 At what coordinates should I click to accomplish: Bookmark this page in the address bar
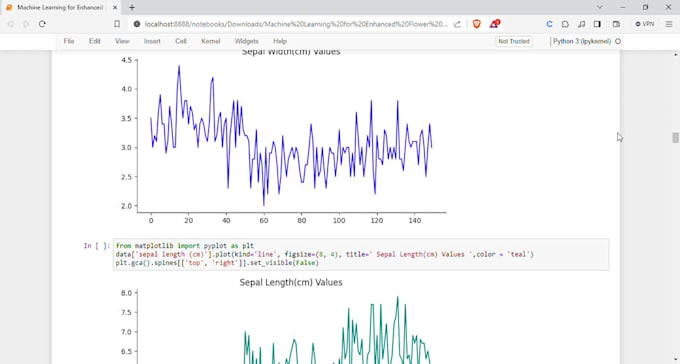pos(117,24)
